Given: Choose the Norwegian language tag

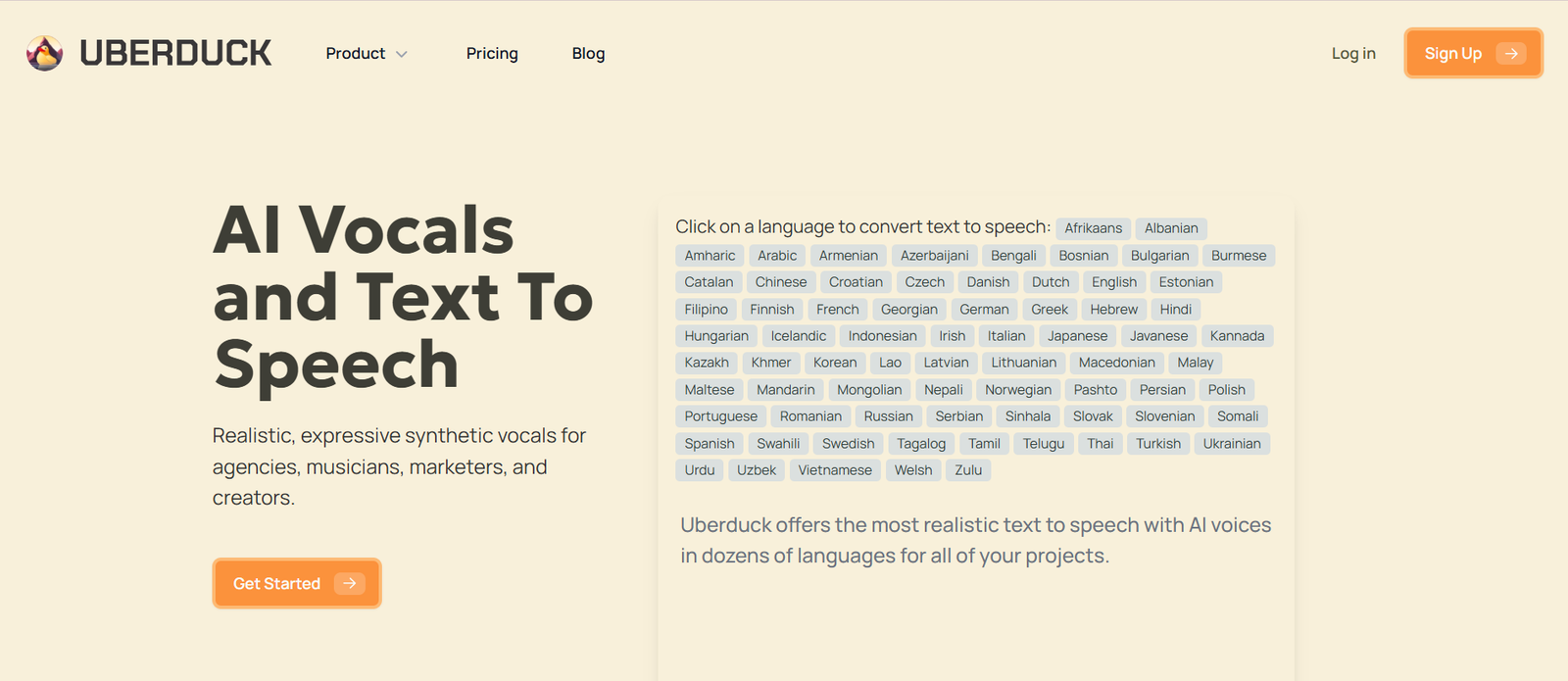Looking at the screenshot, I should pos(1018,390).
